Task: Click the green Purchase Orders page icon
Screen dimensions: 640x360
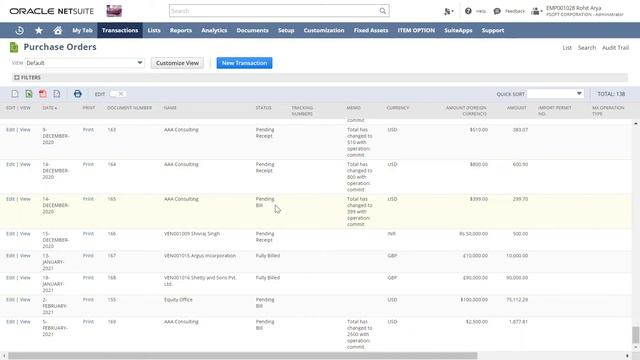Action: coord(14,47)
